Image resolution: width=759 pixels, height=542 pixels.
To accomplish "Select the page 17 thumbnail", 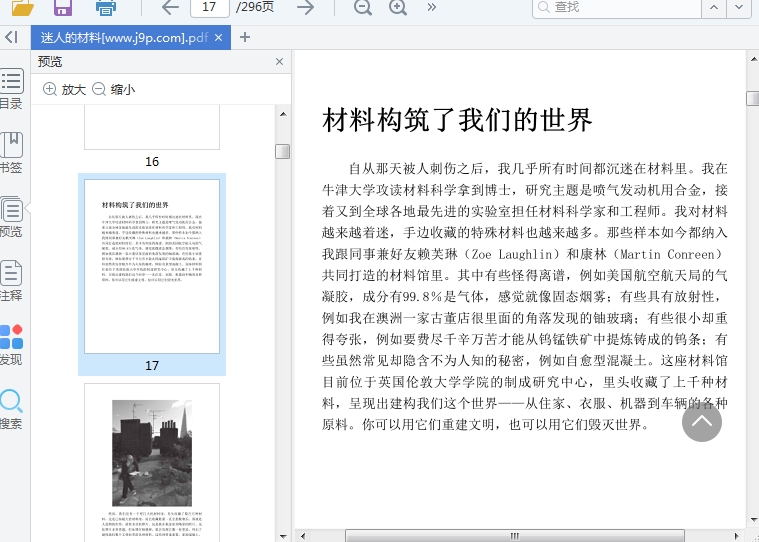I will pyautogui.click(x=152, y=267).
